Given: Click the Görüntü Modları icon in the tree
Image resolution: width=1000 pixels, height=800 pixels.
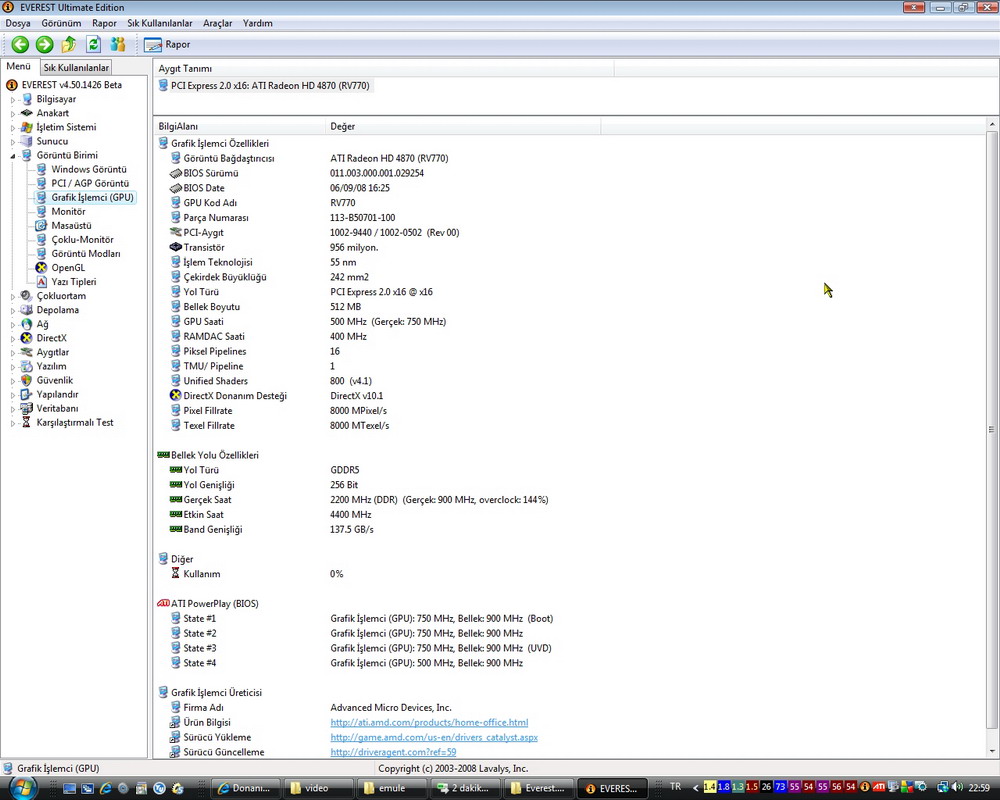Looking at the screenshot, I should (41, 253).
